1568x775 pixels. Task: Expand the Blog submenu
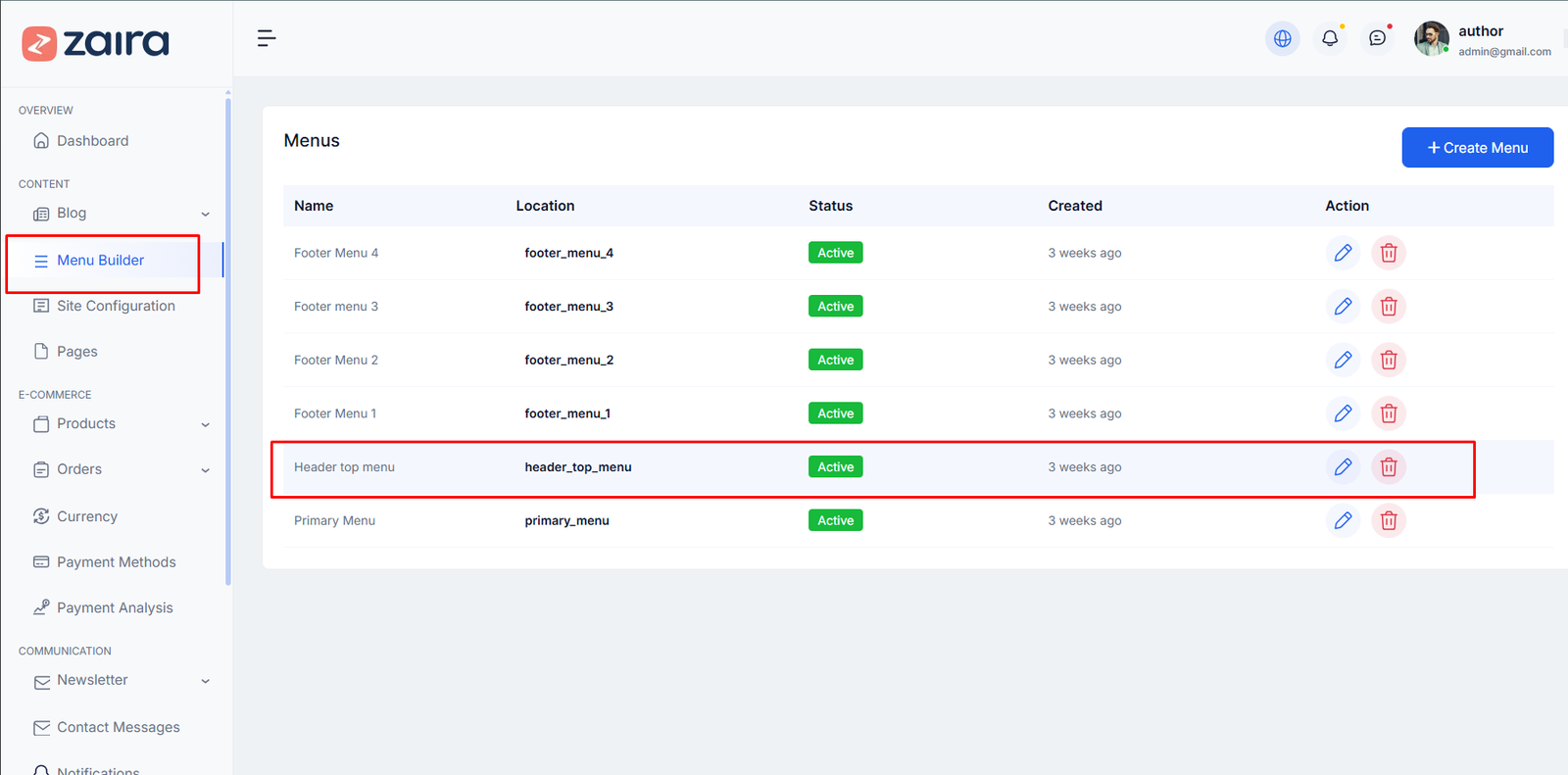(205, 214)
